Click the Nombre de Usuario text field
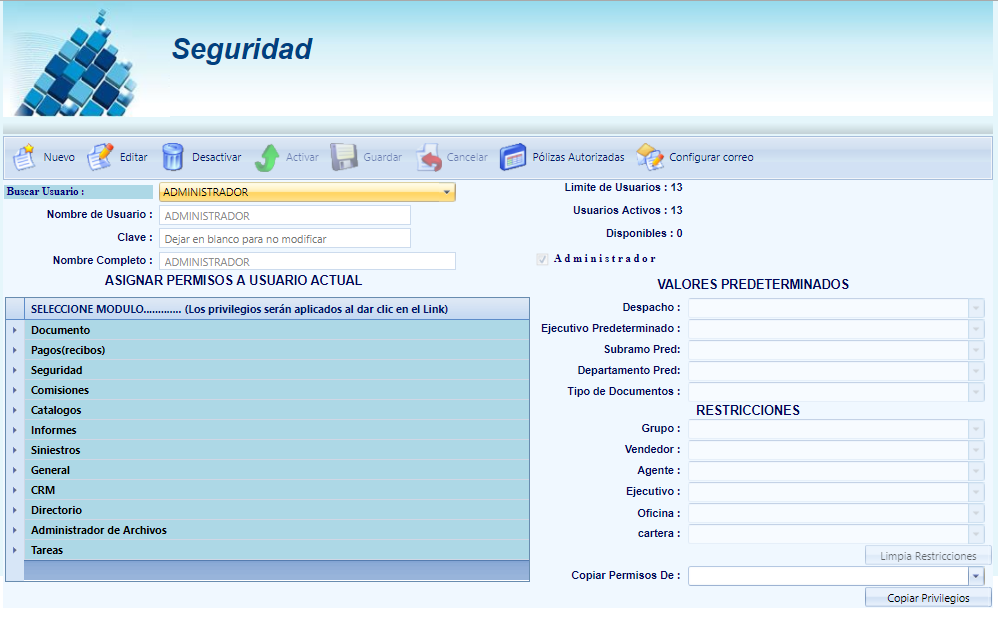This screenshot has width=998, height=618. click(284, 216)
